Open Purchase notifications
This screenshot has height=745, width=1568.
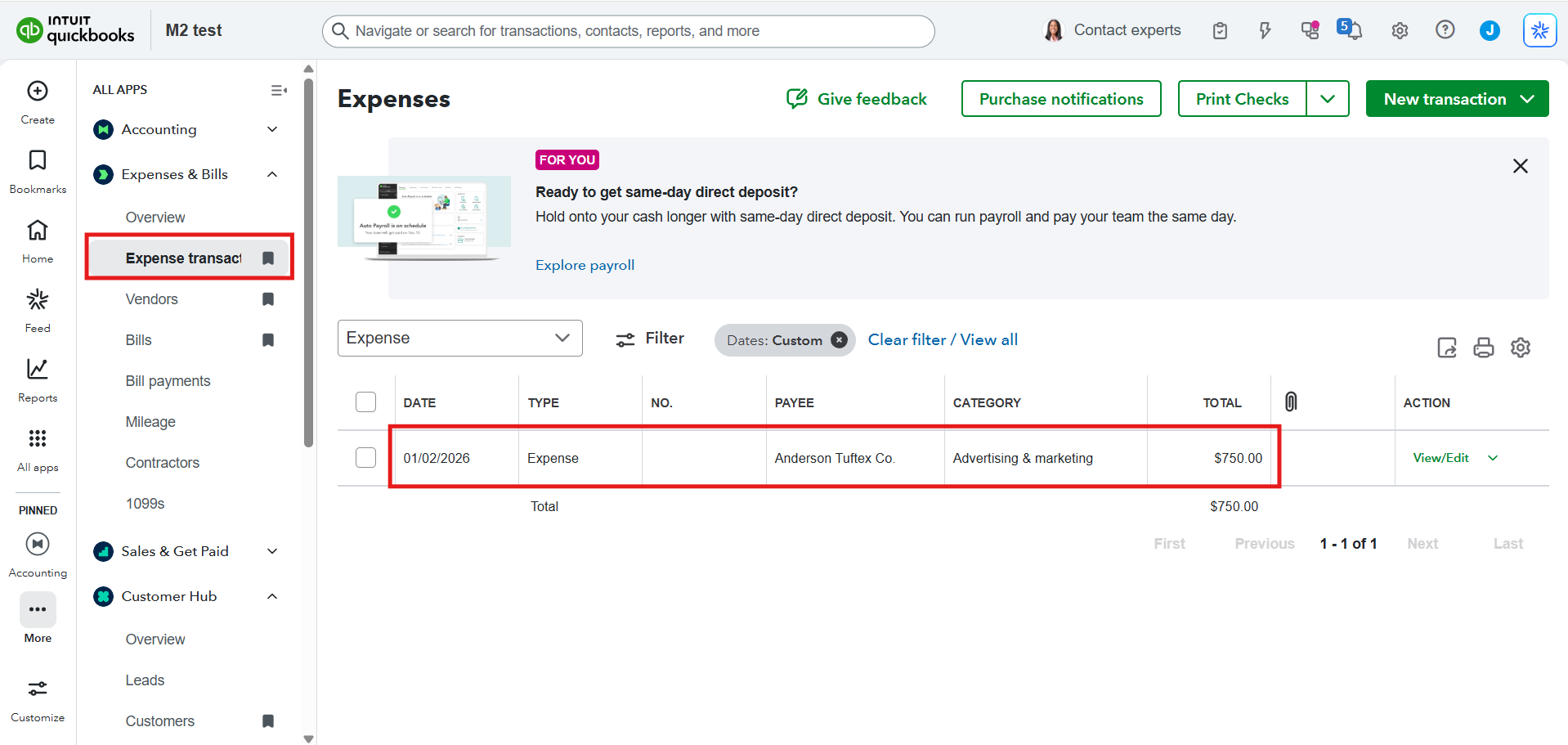pos(1061,99)
